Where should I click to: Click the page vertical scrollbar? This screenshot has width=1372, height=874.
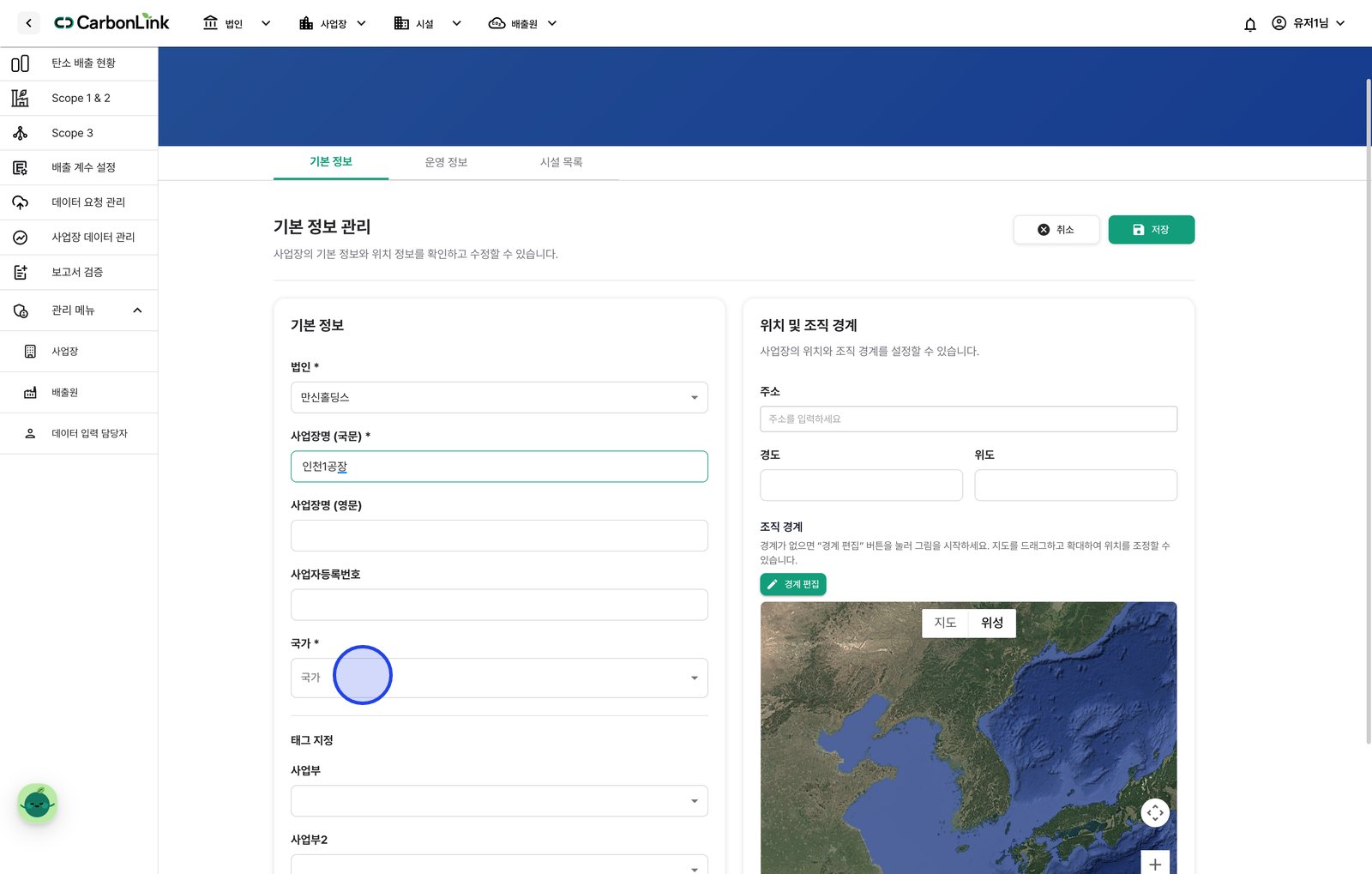click(x=1369, y=412)
